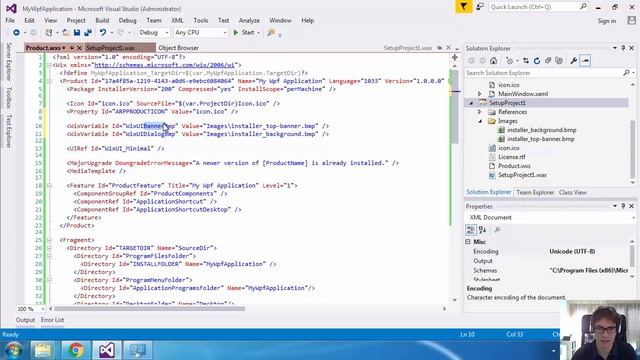This screenshot has height=360, width=640.
Task: Expand the References node
Action: click(x=480, y=112)
